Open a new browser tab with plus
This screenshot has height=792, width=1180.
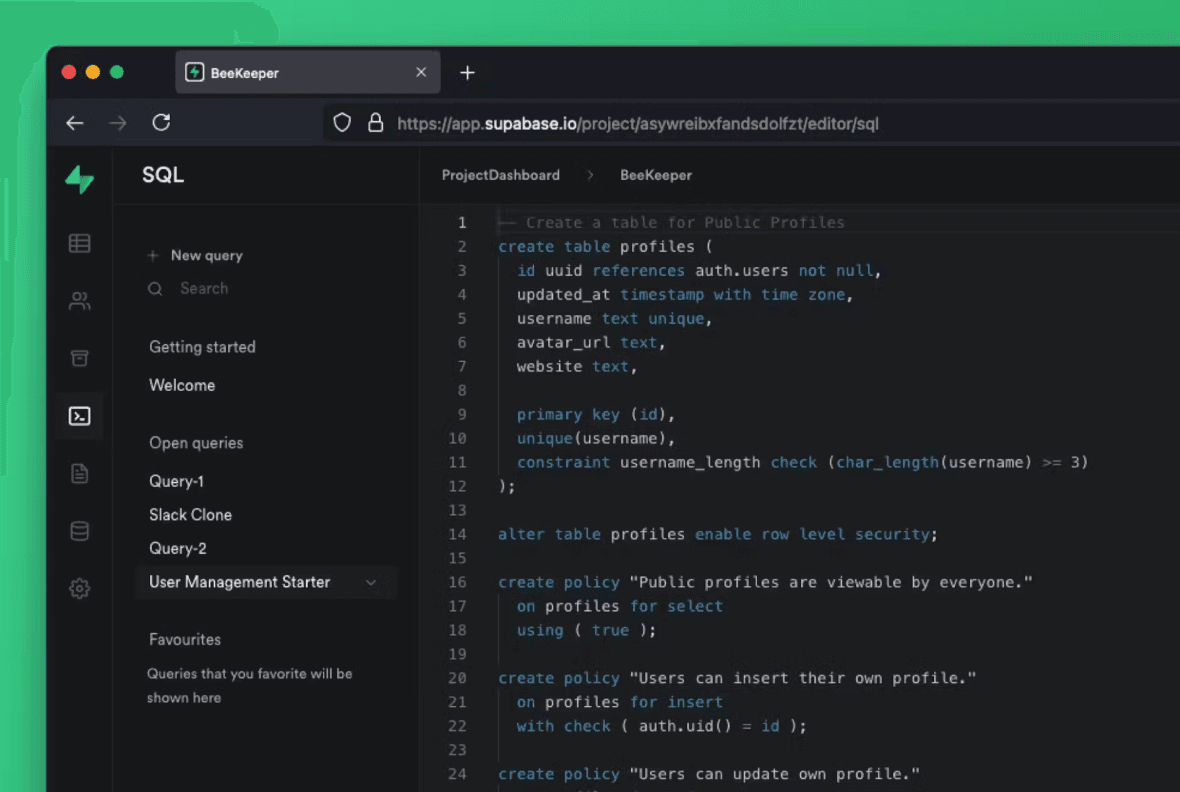(467, 73)
